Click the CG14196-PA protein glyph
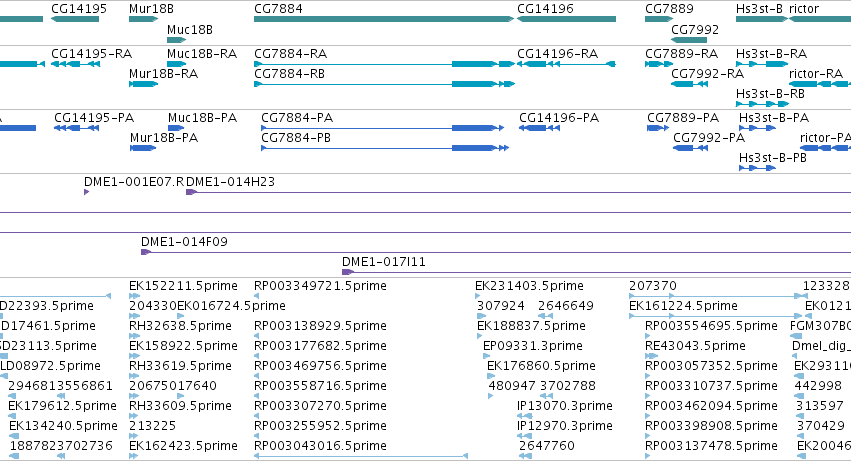The height and width of the screenshot is (461, 851). [x=539, y=128]
